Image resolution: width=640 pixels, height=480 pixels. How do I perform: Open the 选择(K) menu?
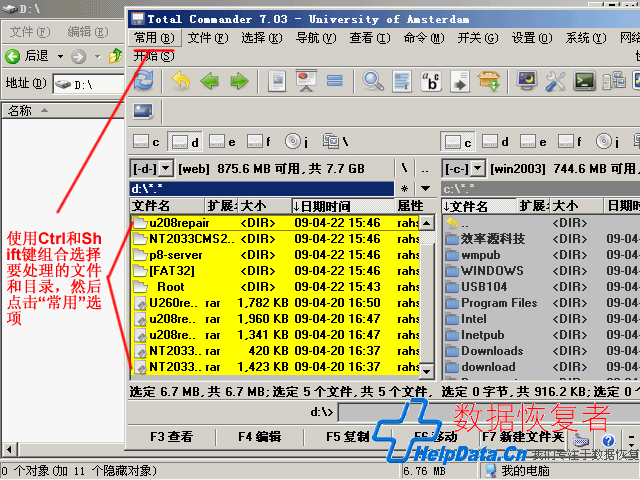262,38
